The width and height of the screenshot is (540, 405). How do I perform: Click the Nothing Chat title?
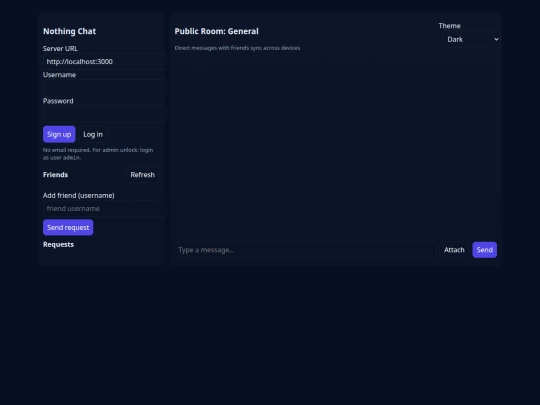[x=70, y=31]
